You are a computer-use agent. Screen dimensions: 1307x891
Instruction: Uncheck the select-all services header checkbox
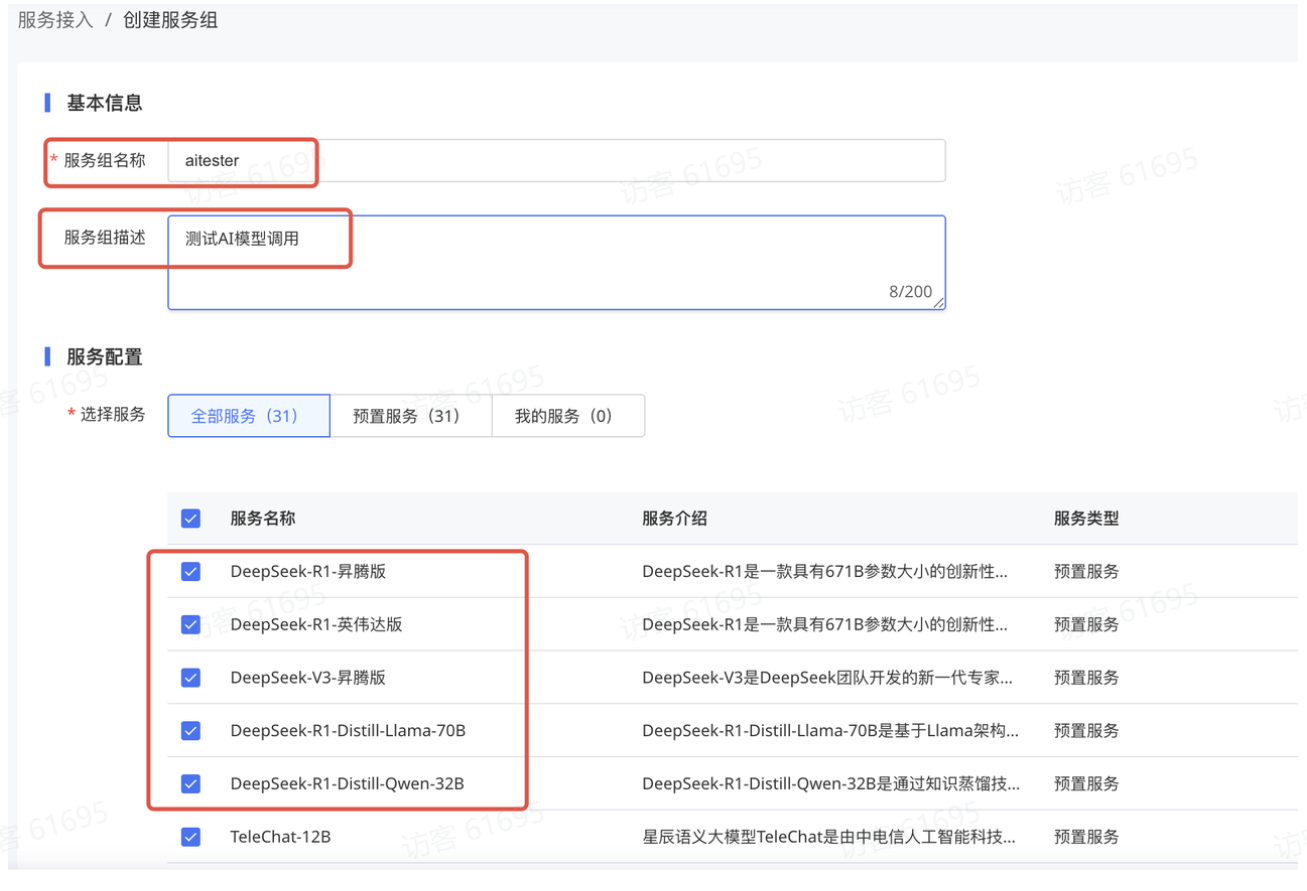pyautogui.click(x=190, y=518)
